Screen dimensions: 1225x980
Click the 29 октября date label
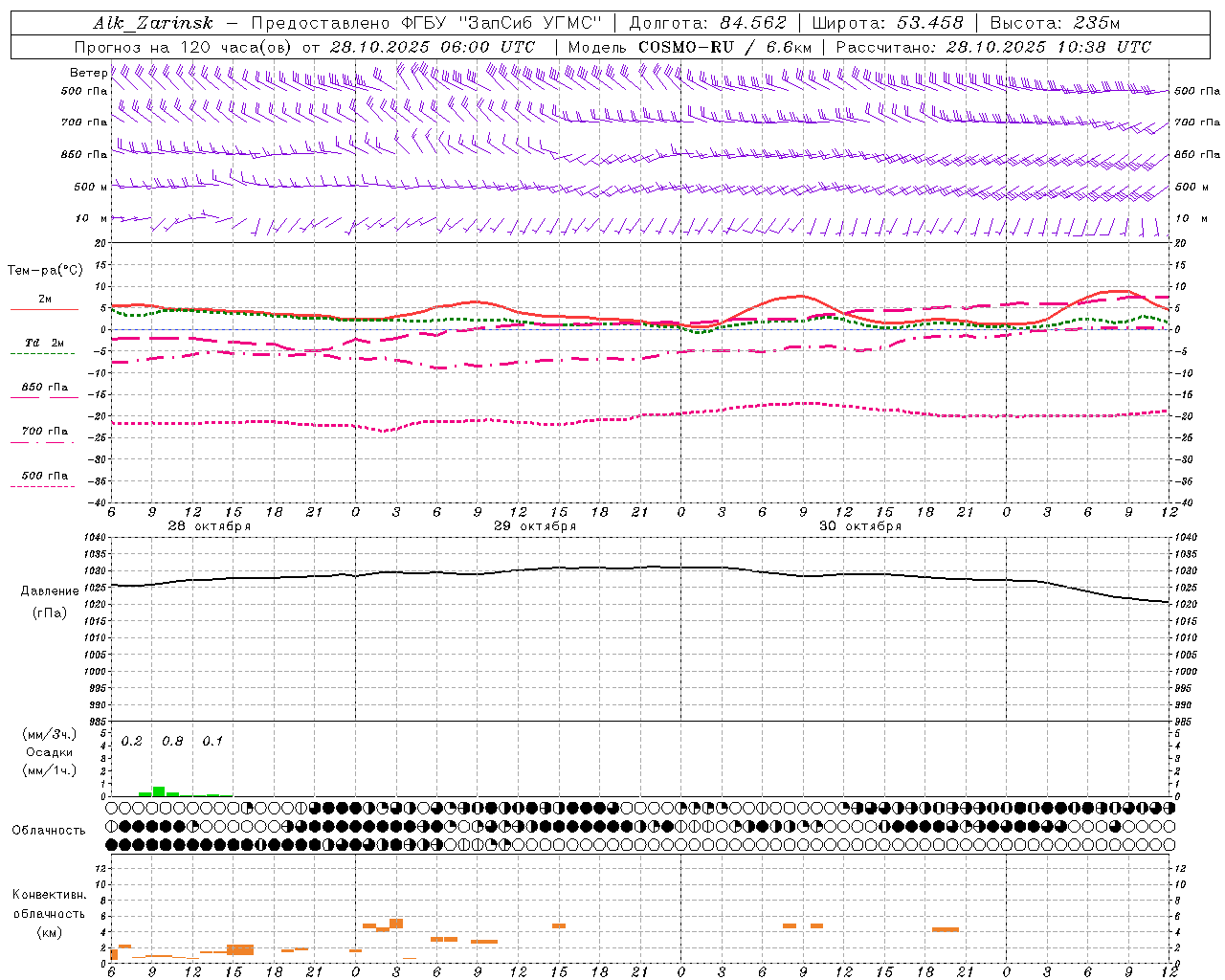[x=535, y=526]
